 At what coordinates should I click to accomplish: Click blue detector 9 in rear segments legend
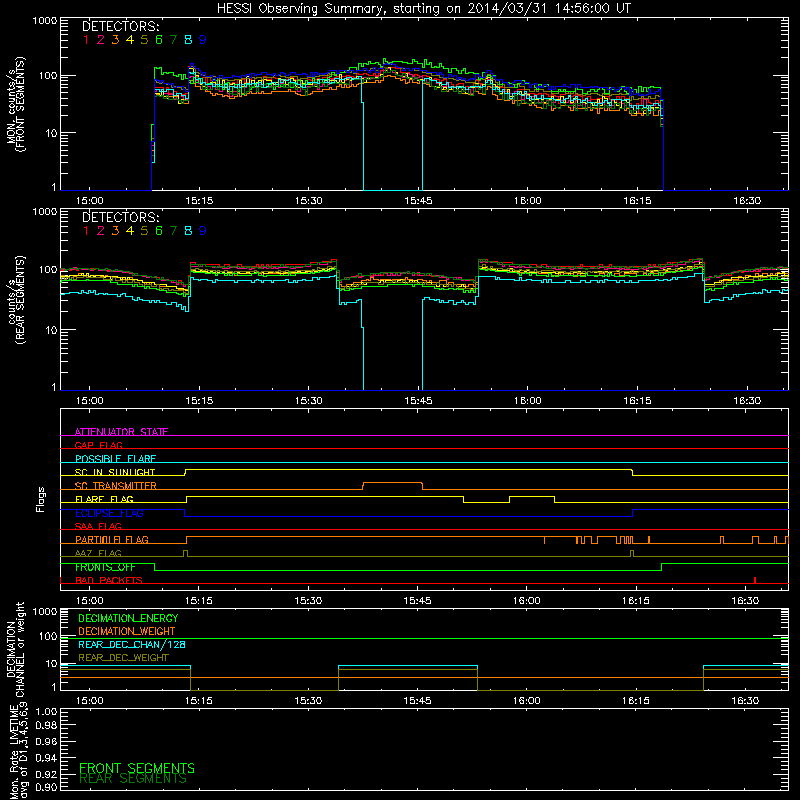(x=203, y=231)
